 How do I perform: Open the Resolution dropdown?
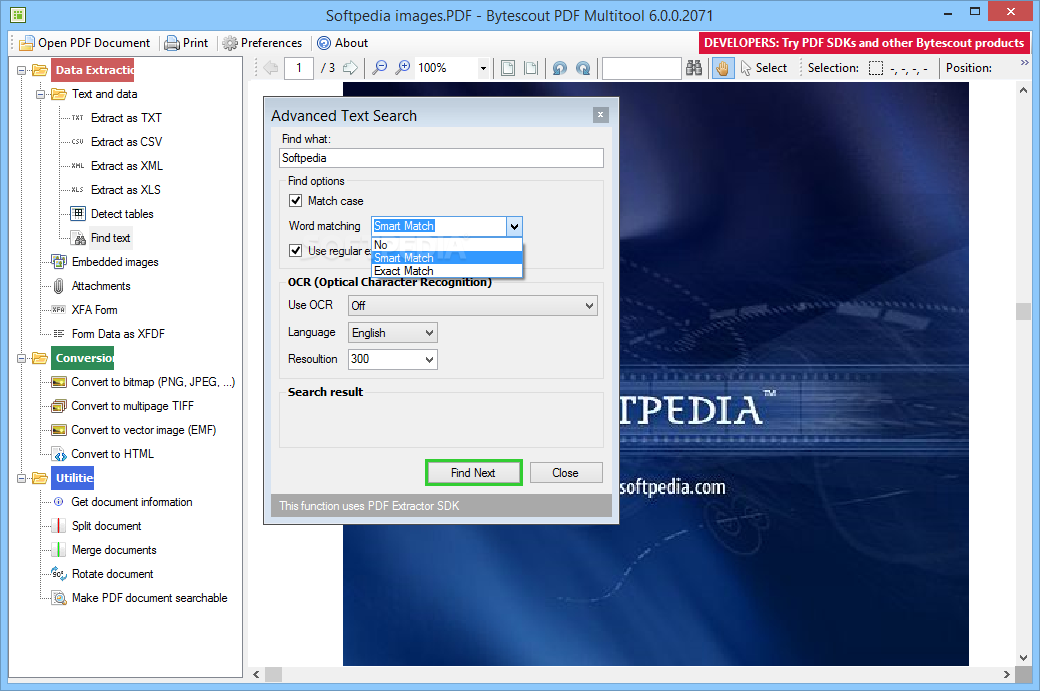pos(393,359)
